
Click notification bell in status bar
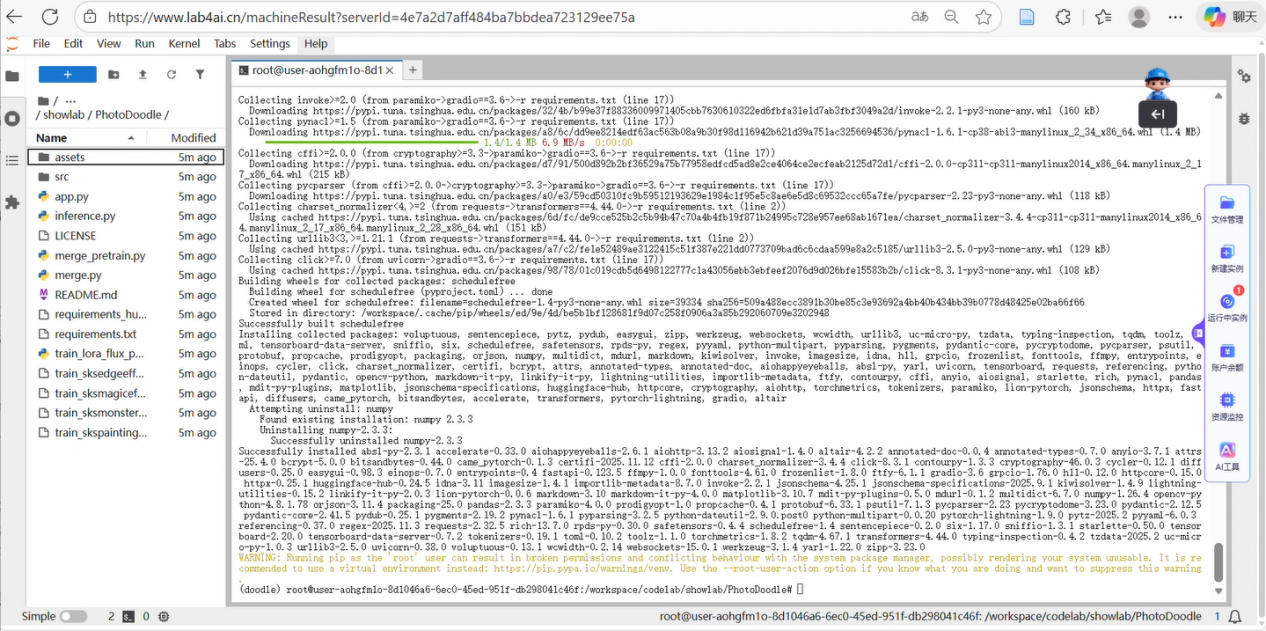pos(1235,617)
